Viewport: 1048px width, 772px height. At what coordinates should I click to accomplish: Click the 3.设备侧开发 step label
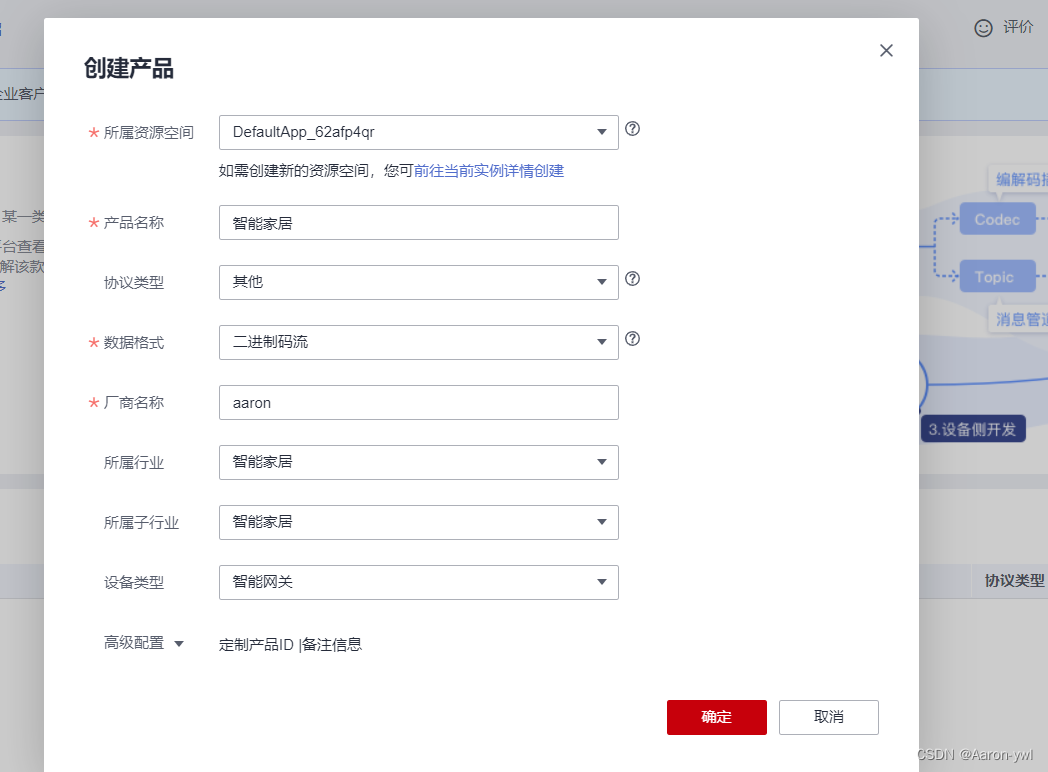(972, 429)
